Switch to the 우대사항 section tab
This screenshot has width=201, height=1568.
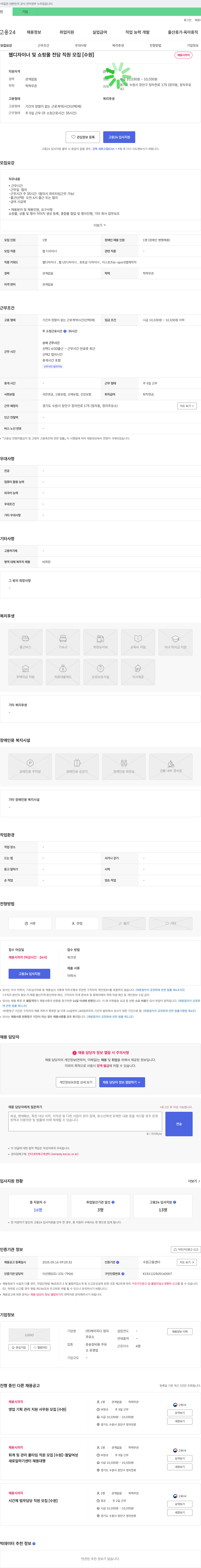tap(80, 46)
